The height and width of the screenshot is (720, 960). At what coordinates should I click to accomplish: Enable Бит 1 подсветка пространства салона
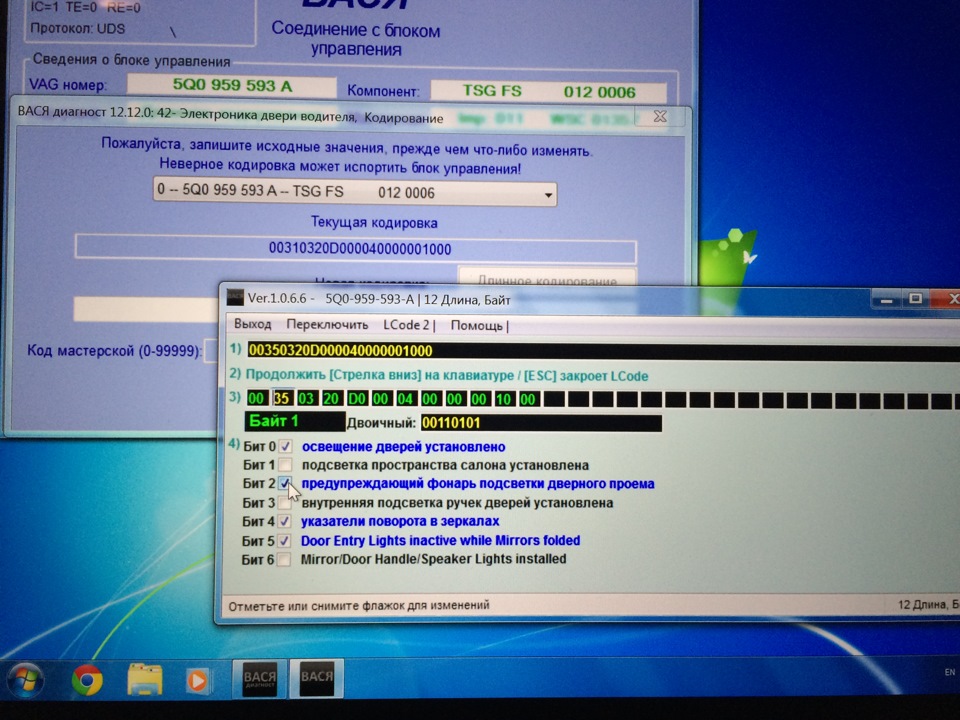click(285, 465)
